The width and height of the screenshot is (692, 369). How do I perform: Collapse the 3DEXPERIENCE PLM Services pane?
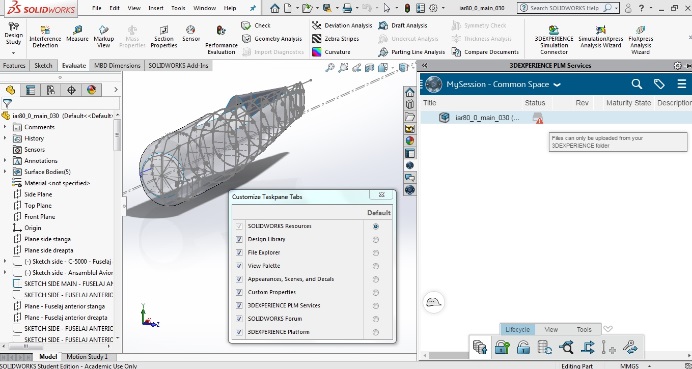coord(425,65)
